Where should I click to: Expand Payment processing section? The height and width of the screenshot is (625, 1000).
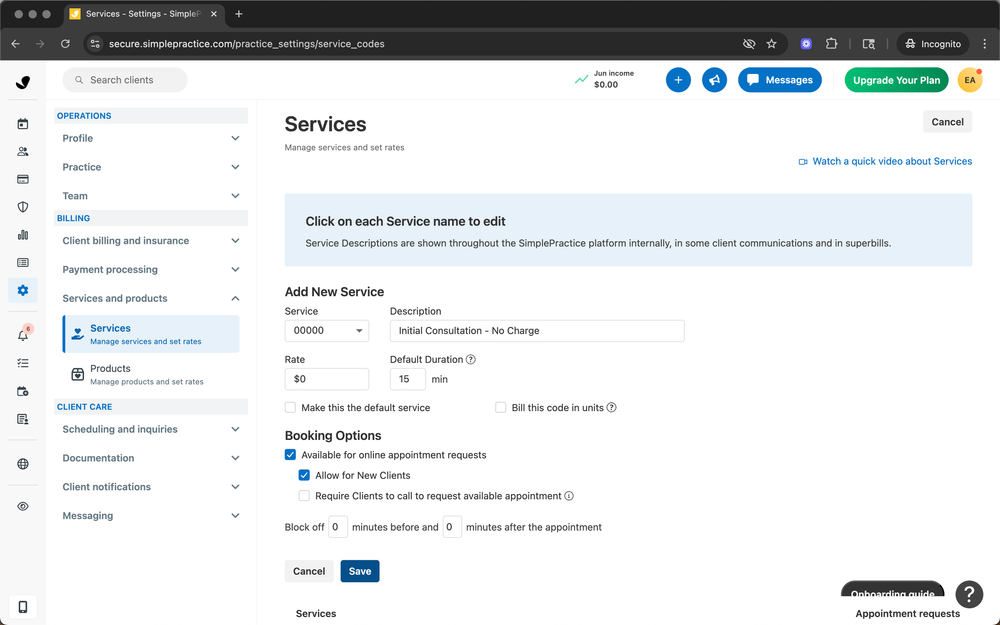[x=151, y=269]
